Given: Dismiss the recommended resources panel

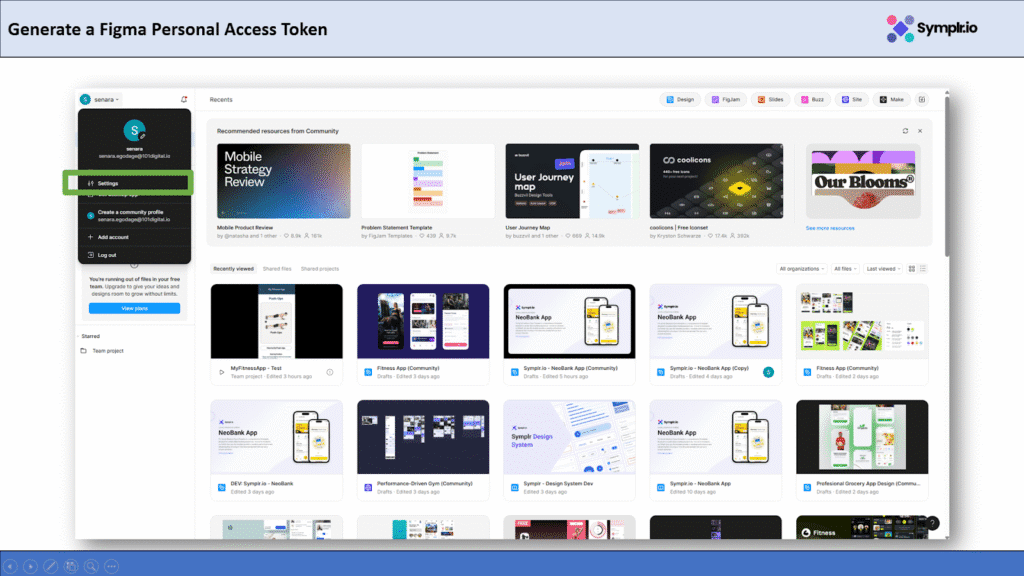Looking at the screenshot, I should [x=920, y=131].
